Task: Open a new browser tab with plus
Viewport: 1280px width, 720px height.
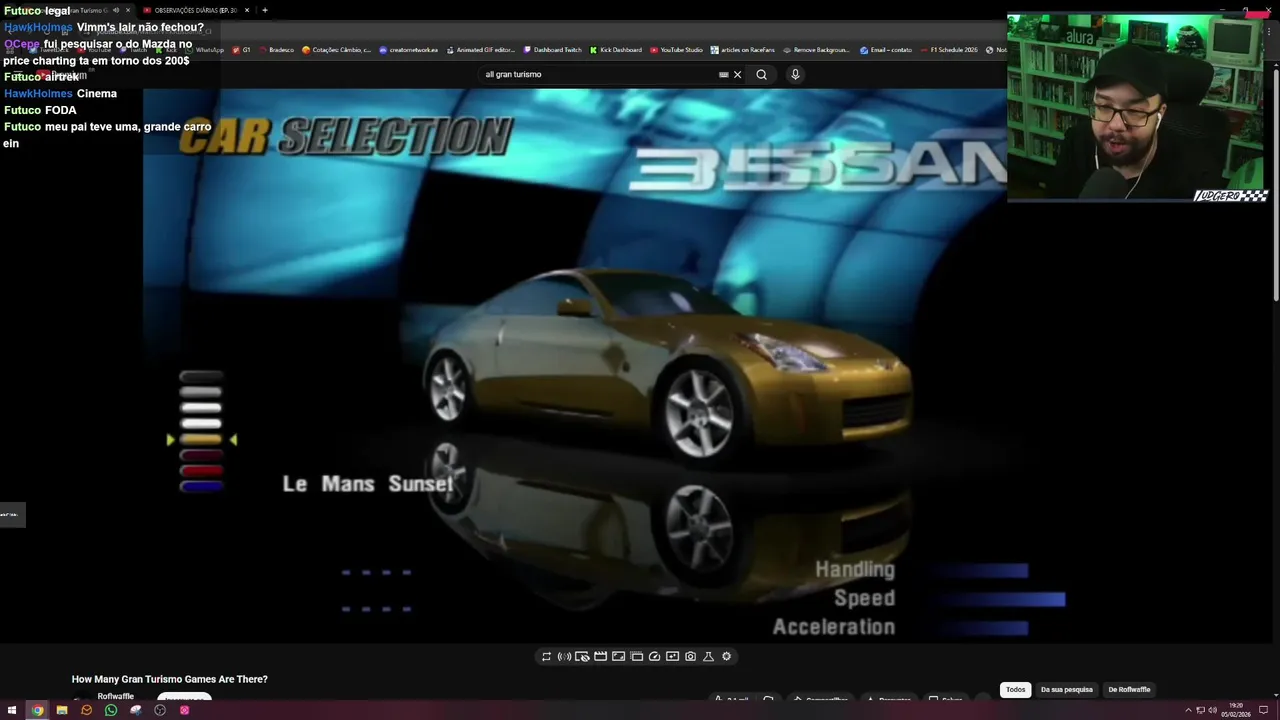Action: pyautogui.click(x=265, y=10)
